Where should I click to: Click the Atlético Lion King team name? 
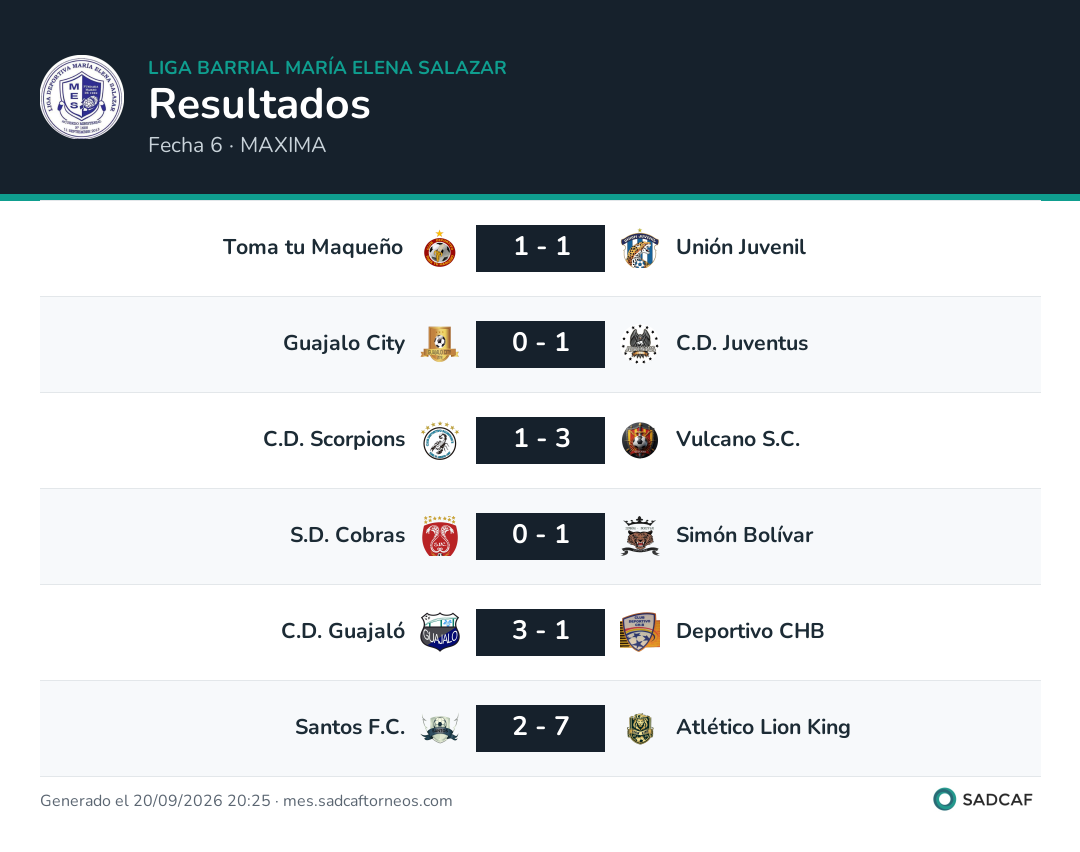coord(763,727)
